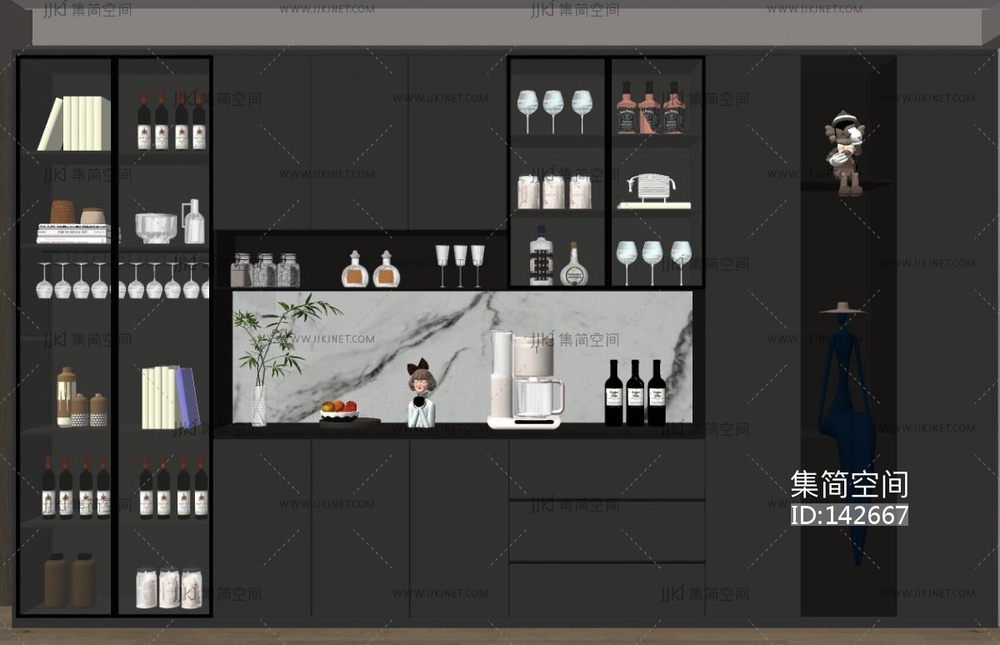Select white books on top-left shelf
1000x645 pixels.
tap(75, 124)
